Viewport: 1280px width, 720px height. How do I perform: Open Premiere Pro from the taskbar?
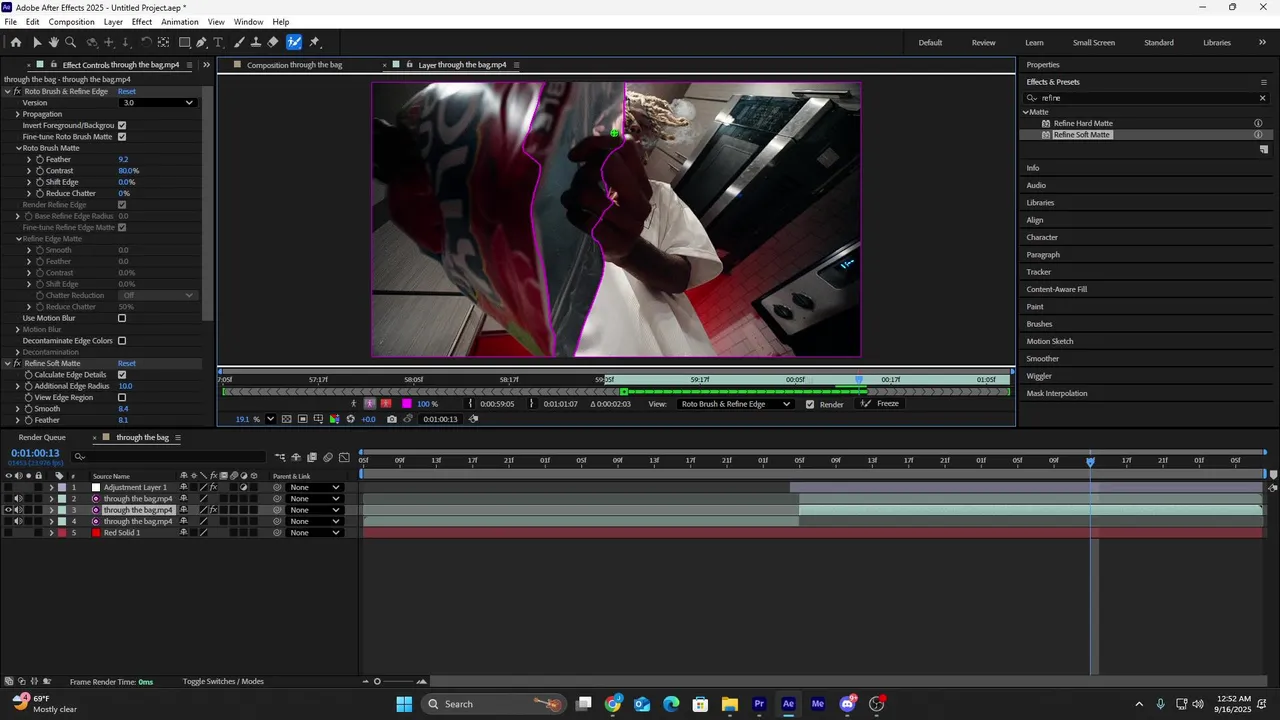point(759,704)
